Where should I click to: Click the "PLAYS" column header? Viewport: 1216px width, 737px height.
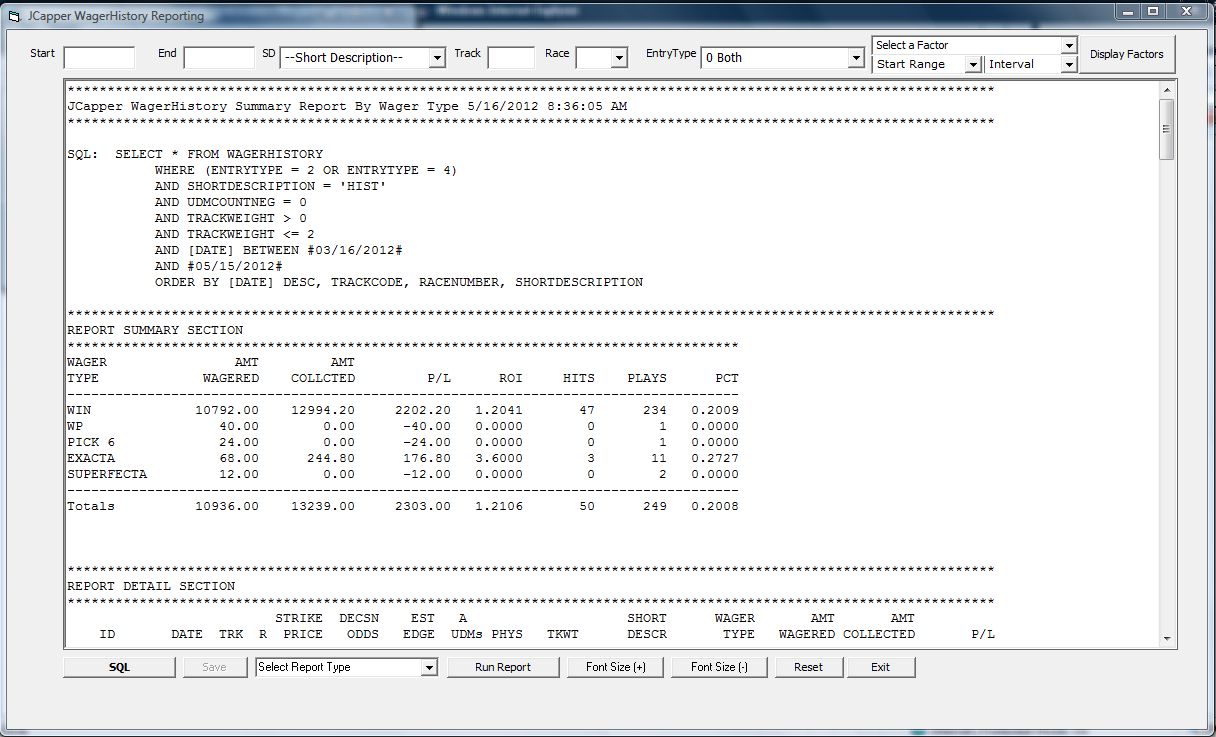647,378
